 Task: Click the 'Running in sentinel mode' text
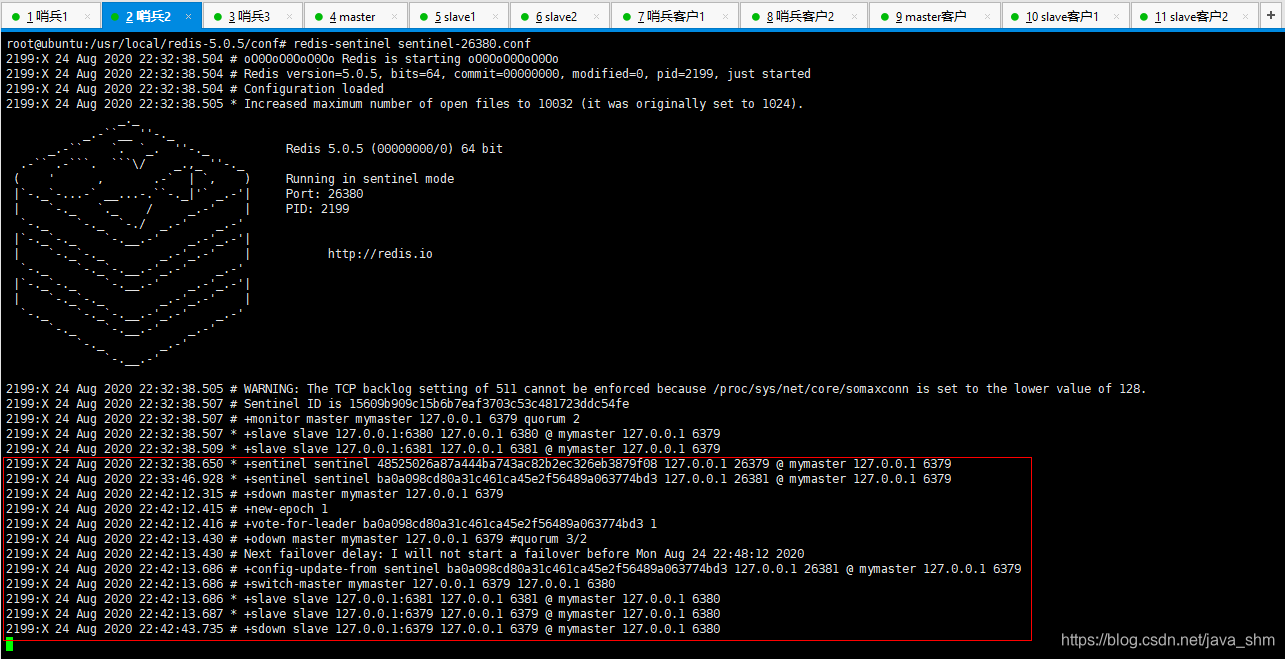click(370, 179)
